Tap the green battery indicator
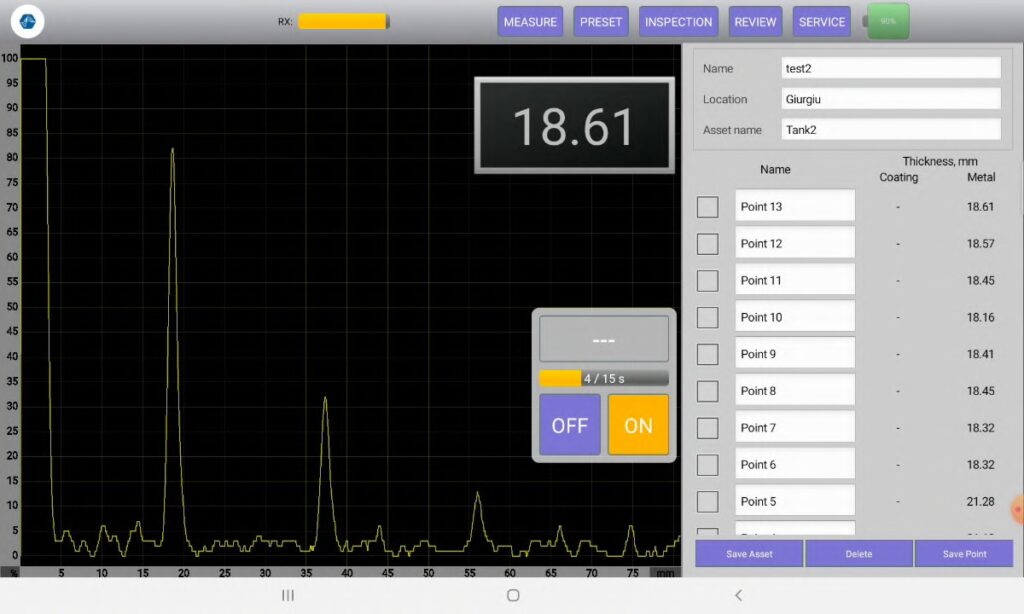Image resolution: width=1024 pixels, height=614 pixels. (888, 22)
